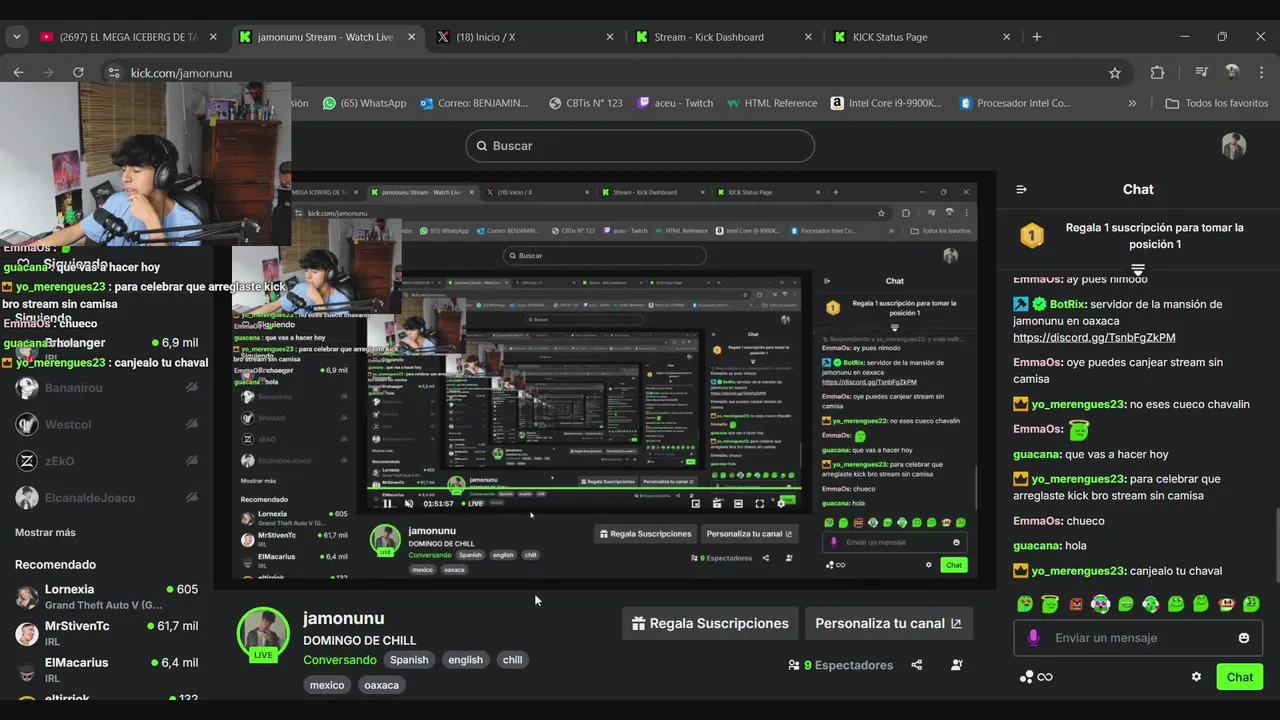Open the Chrome three-dot menu

coord(1260,73)
